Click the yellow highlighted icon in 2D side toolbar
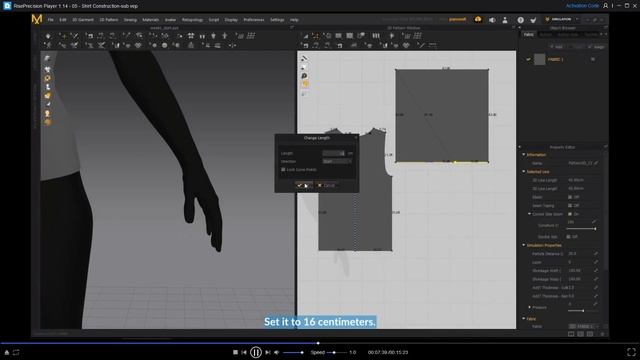The height and width of the screenshot is (360, 640). click(304, 84)
